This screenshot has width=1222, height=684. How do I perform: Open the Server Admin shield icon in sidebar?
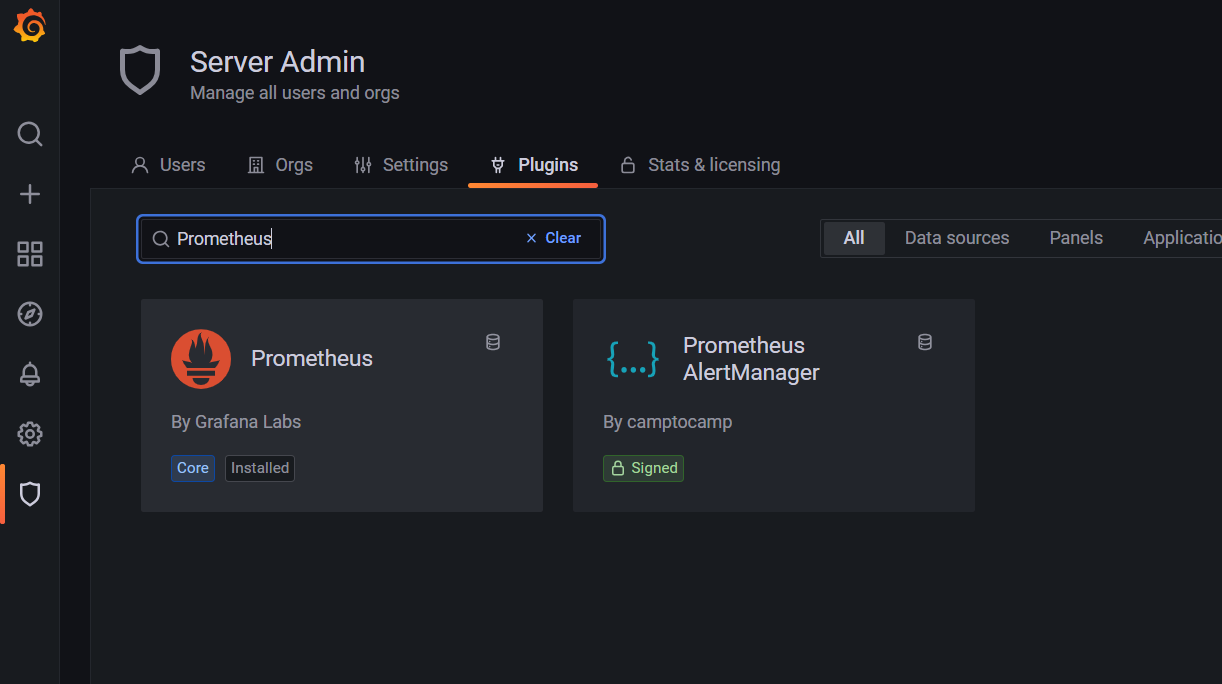(x=30, y=494)
